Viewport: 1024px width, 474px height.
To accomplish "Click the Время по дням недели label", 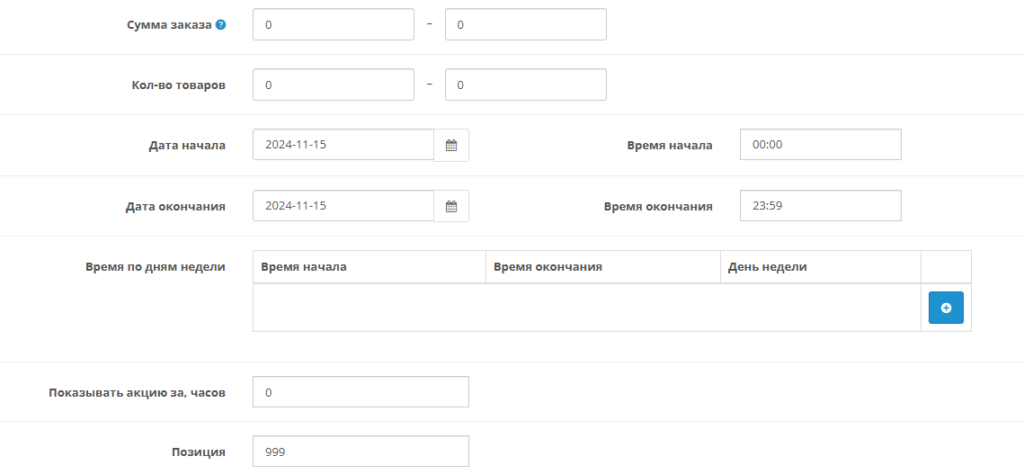I will click(x=157, y=266).
